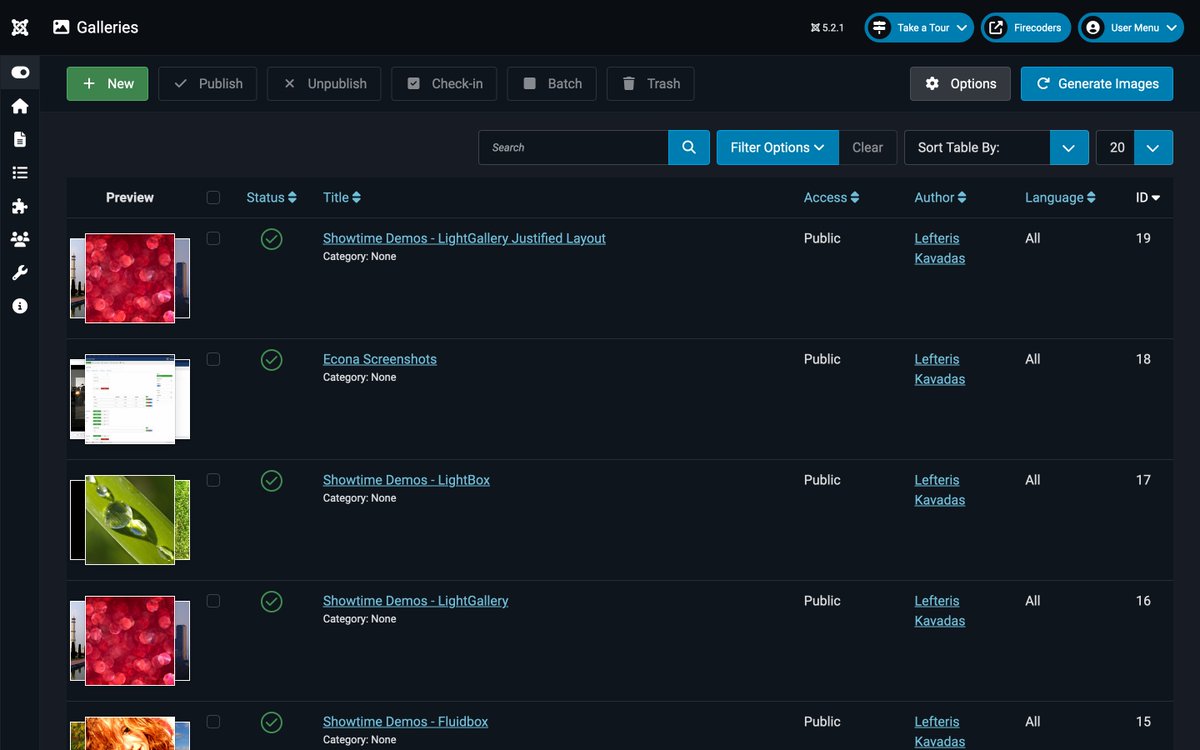Check the Showtime Demos - LightGallery row checkbox

click(213, 601)
